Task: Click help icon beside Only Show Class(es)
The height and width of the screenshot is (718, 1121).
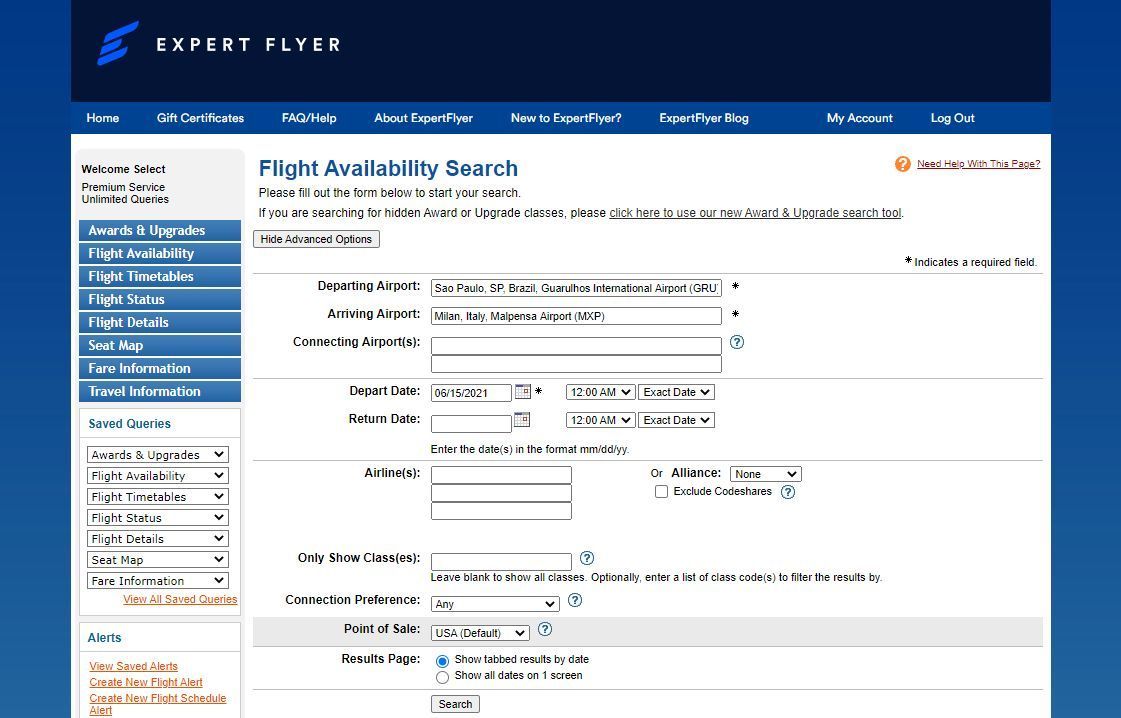Action: (x=587, y=559)
